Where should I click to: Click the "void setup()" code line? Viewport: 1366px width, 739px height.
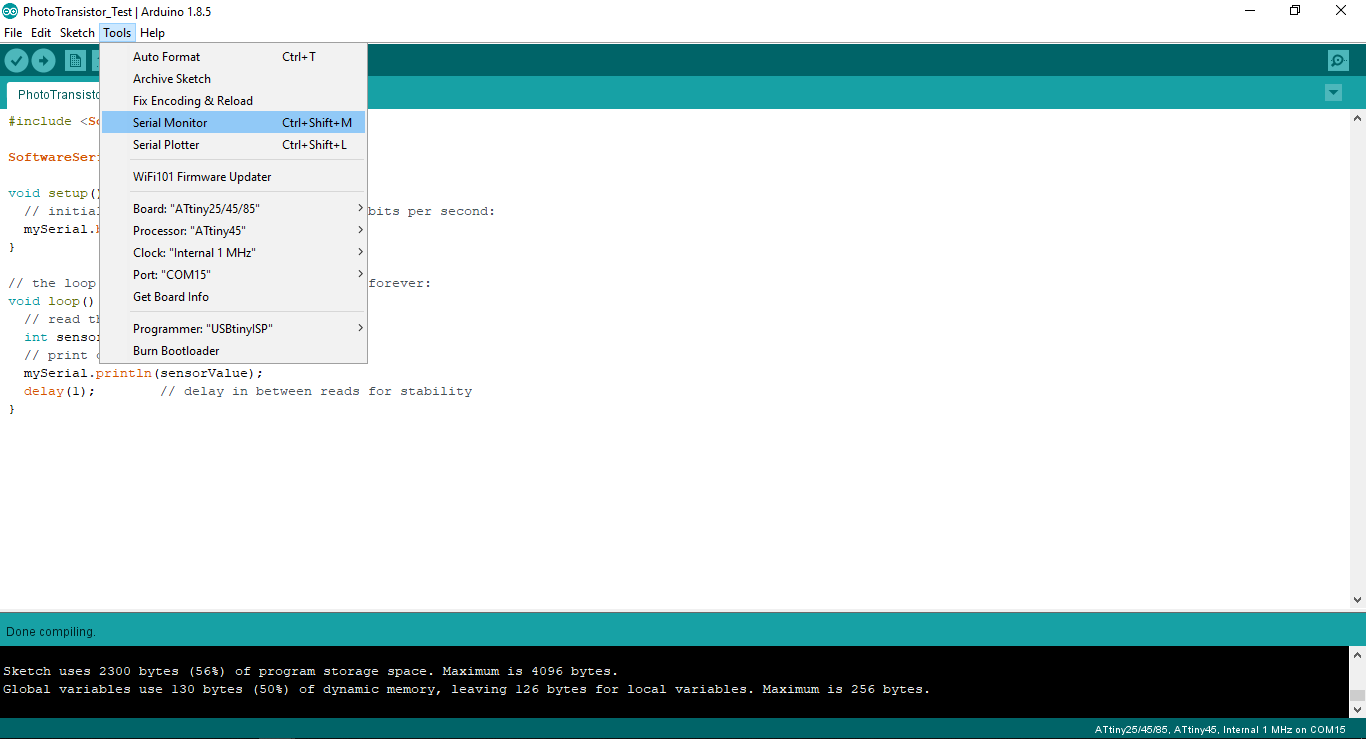tap(54, 193)
